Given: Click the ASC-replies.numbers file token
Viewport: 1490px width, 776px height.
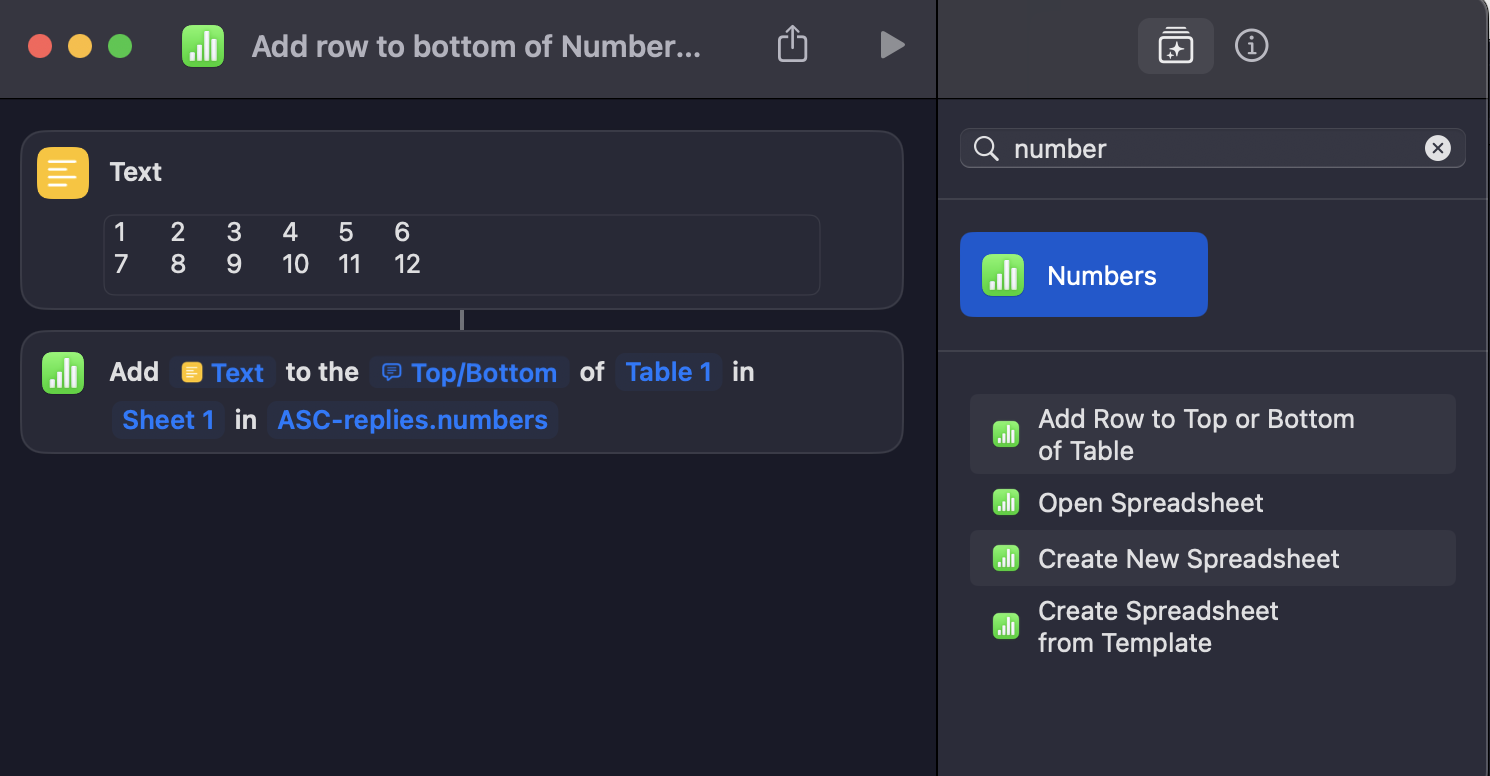Looking at the screenshot, I should [412, 420].
